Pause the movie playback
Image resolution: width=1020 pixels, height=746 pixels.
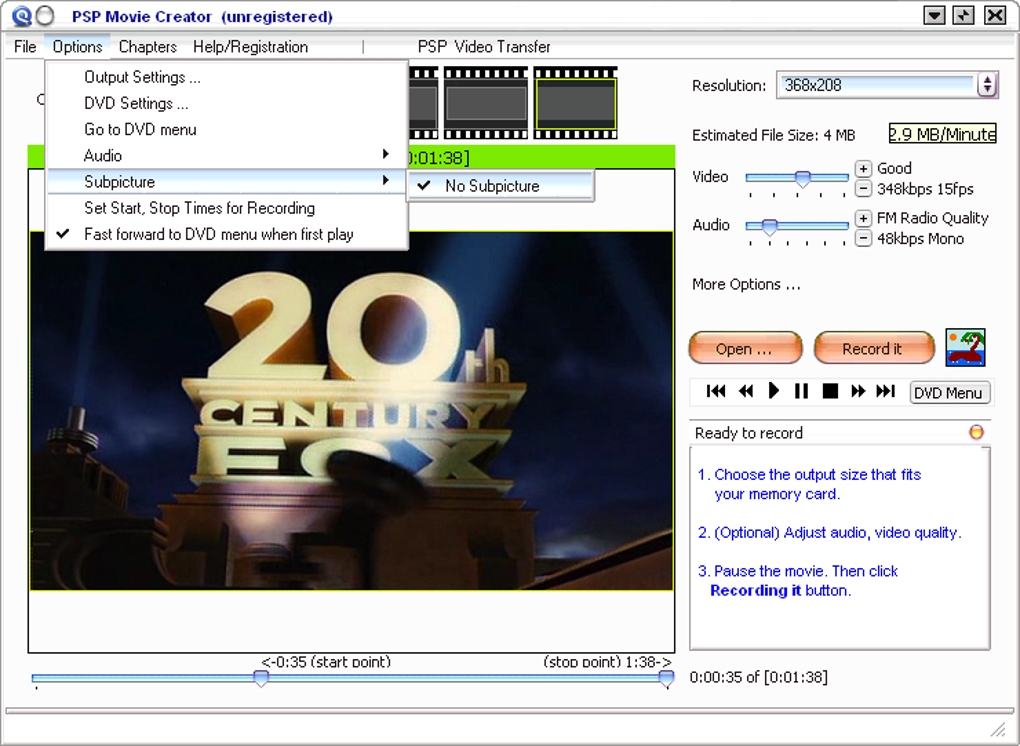[801, 391]
